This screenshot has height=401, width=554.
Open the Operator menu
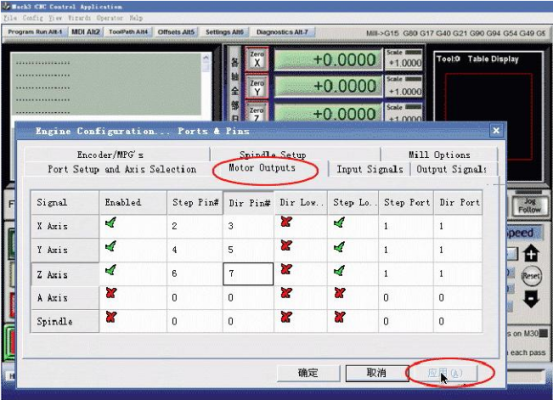tap(110, 18)
